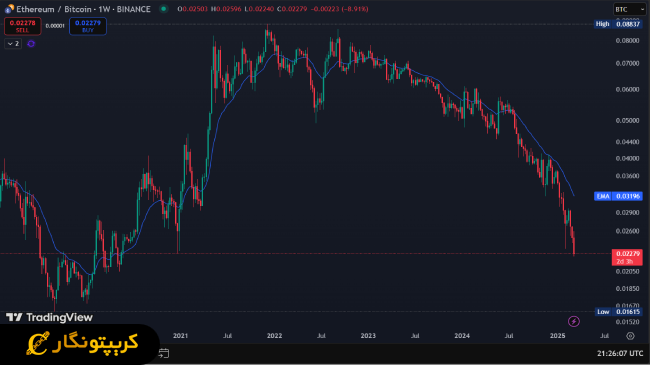Click 2022 on the time axis
This screenshot has width=650, height=365.
point(274,336)
